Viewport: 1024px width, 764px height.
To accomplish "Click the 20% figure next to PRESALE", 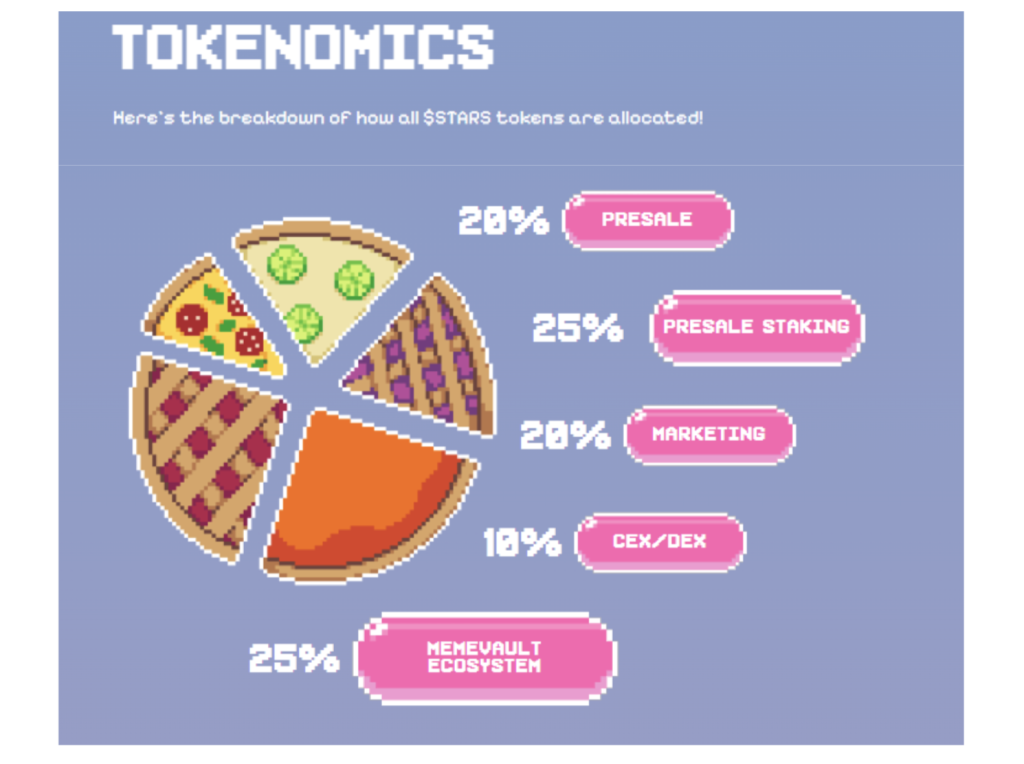I will click(504, 221).
